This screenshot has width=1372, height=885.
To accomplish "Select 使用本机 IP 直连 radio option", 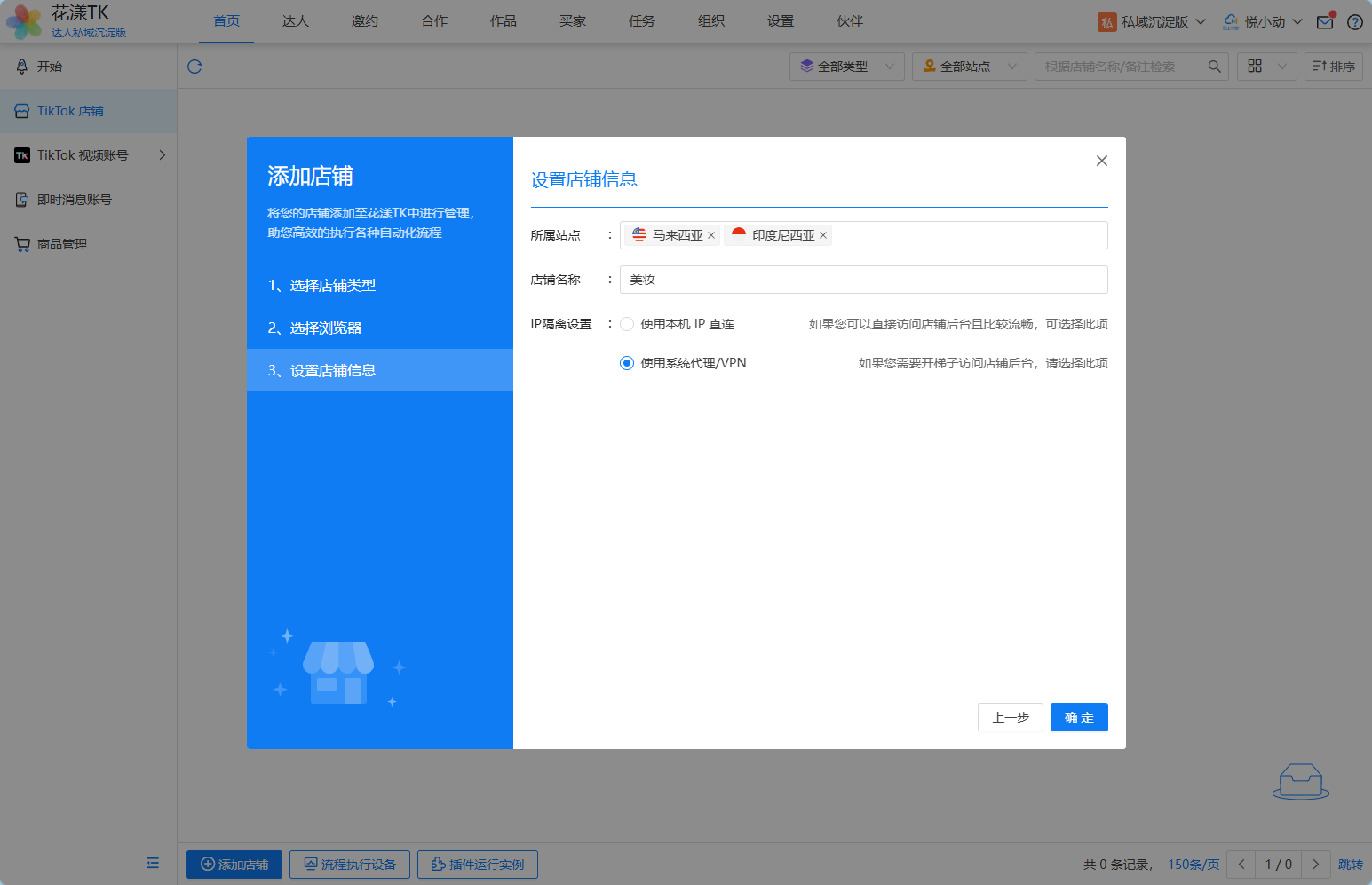I will pyautogui.click(x=627, y=324).
